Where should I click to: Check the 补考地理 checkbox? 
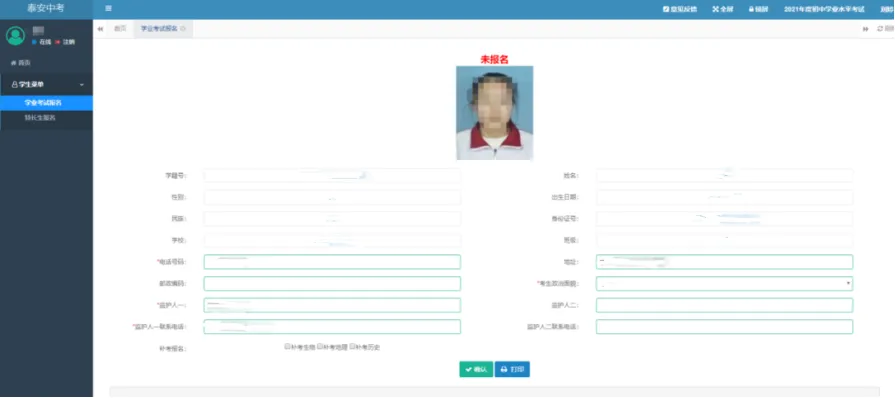pyautogui.click(x=320, y=346)
